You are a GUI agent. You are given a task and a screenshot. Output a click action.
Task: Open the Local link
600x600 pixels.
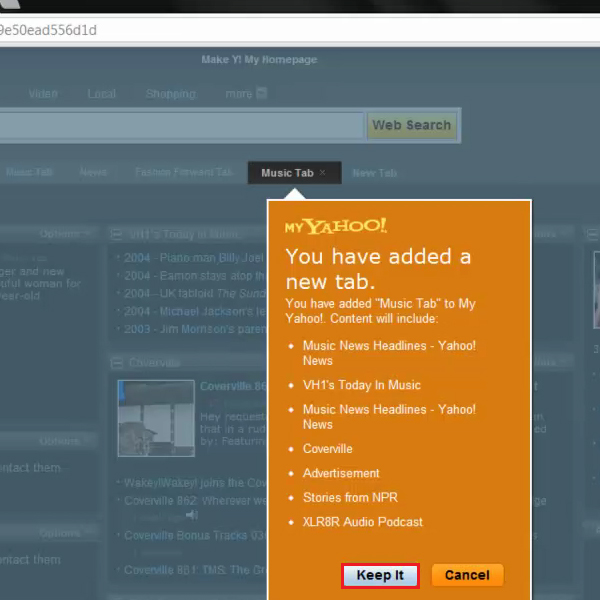tap(101, 94)
